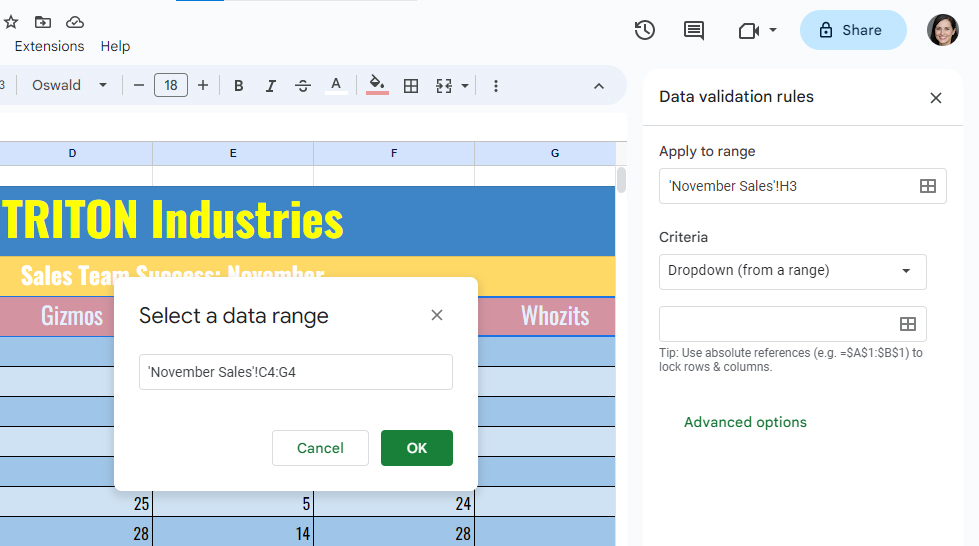Open the toolbar's more options menu

click(496, 86)
